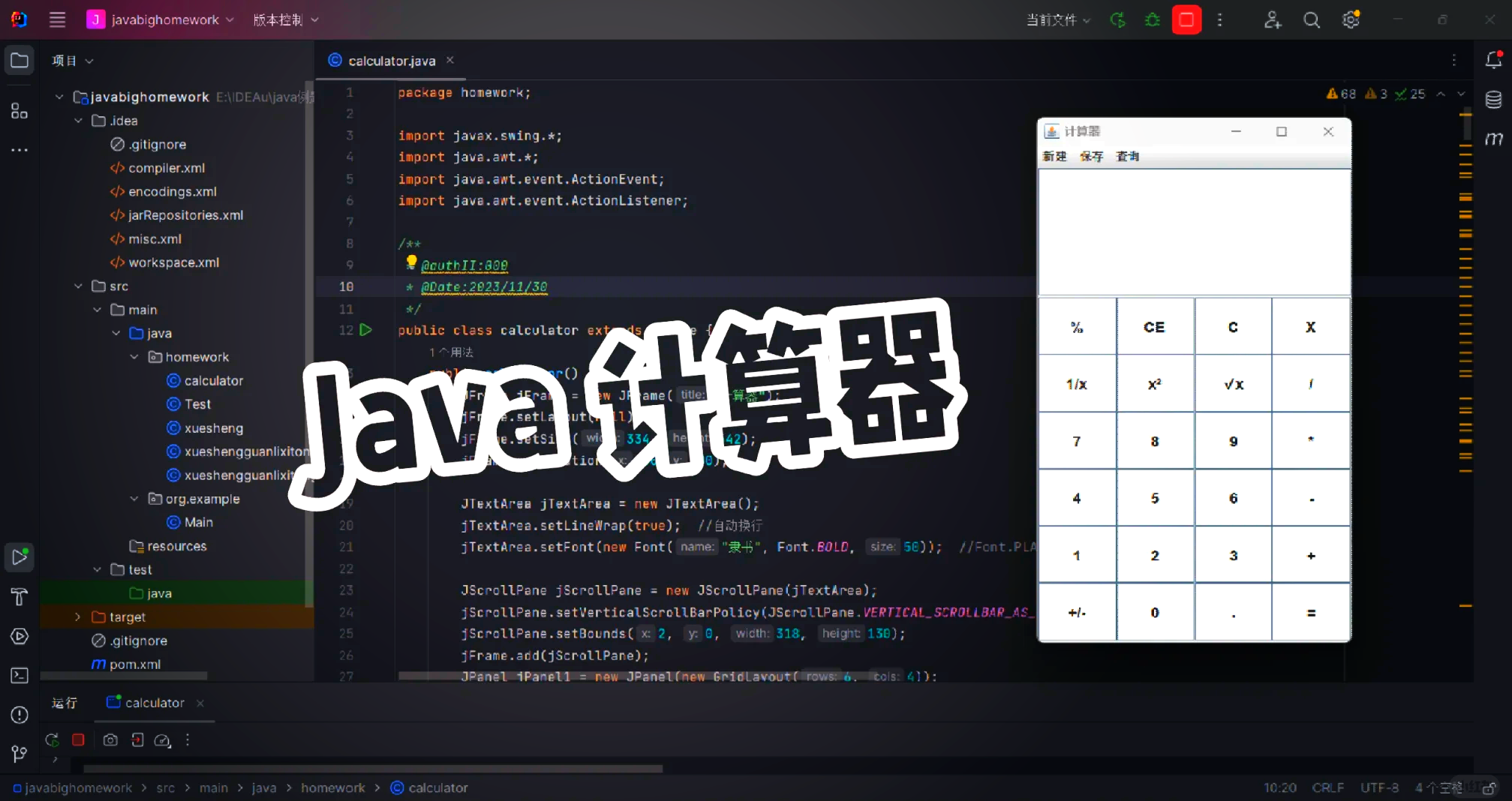The image size is (1512, 801).
Task: Stop process in Run panel toolbar
Action: tap(78, 740)
